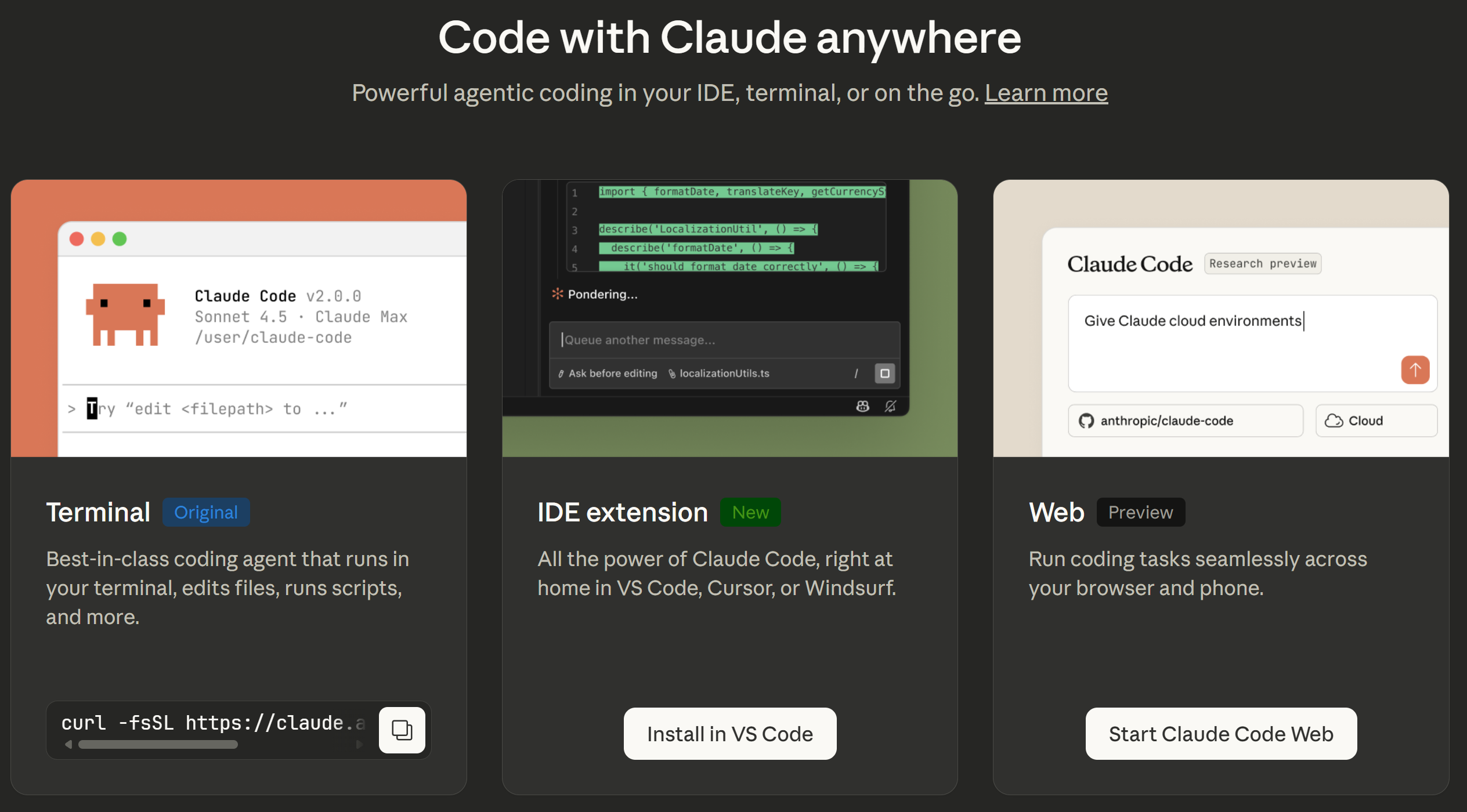Screen dimensions: 1467x812
Task: Toggle the Ask before editing mode
Action: click(x=608, y=374)
